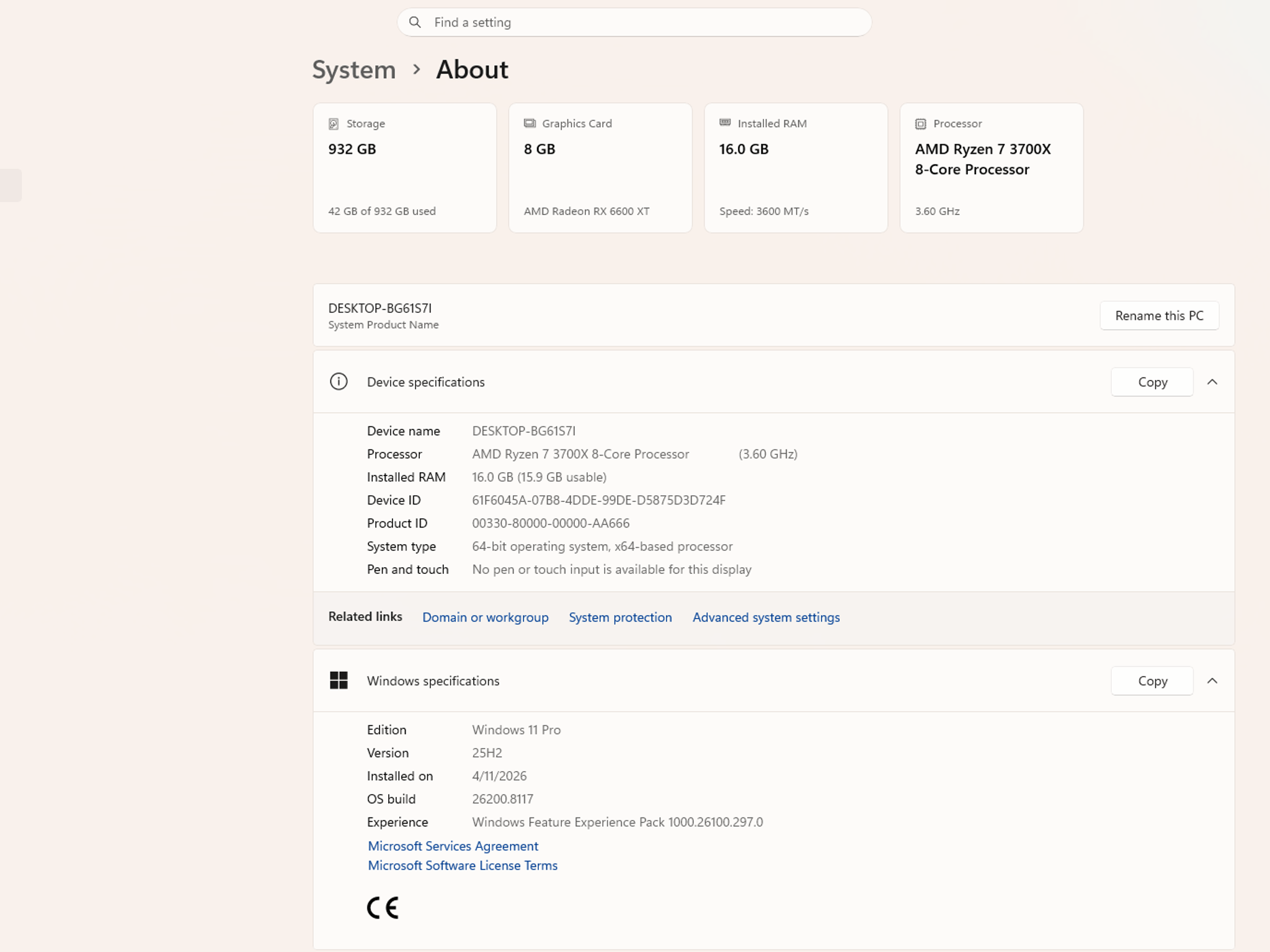Click the Installed RAM icon

point(725,123)
